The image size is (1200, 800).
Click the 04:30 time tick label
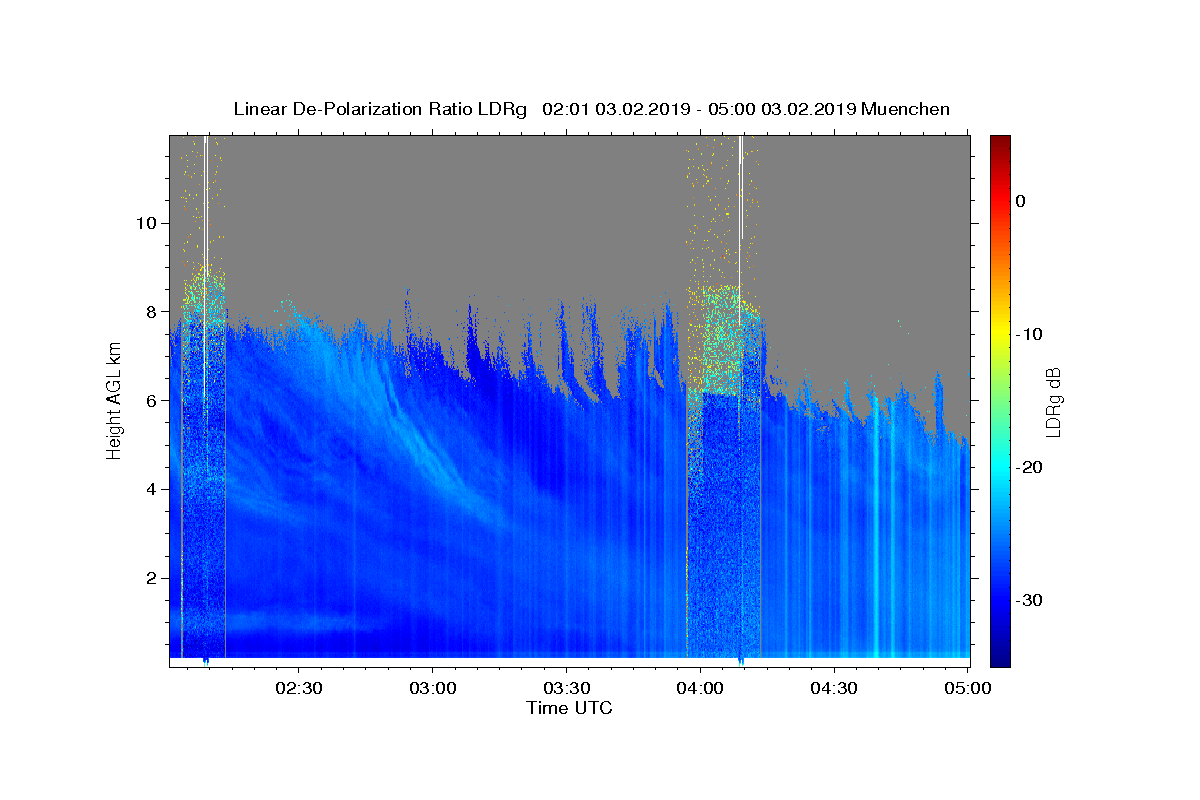tap(834, 688)
